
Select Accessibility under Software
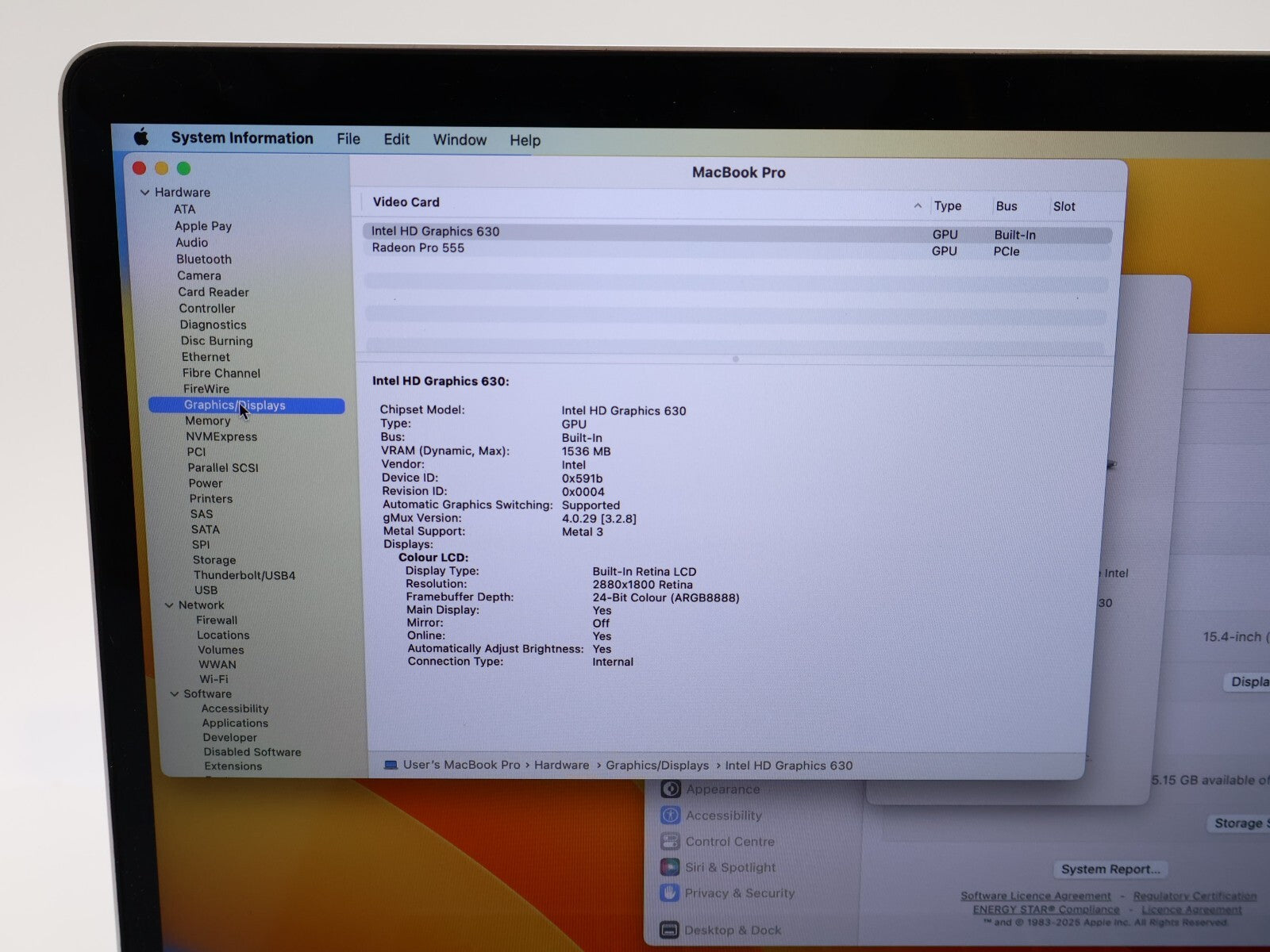[235, 708]
